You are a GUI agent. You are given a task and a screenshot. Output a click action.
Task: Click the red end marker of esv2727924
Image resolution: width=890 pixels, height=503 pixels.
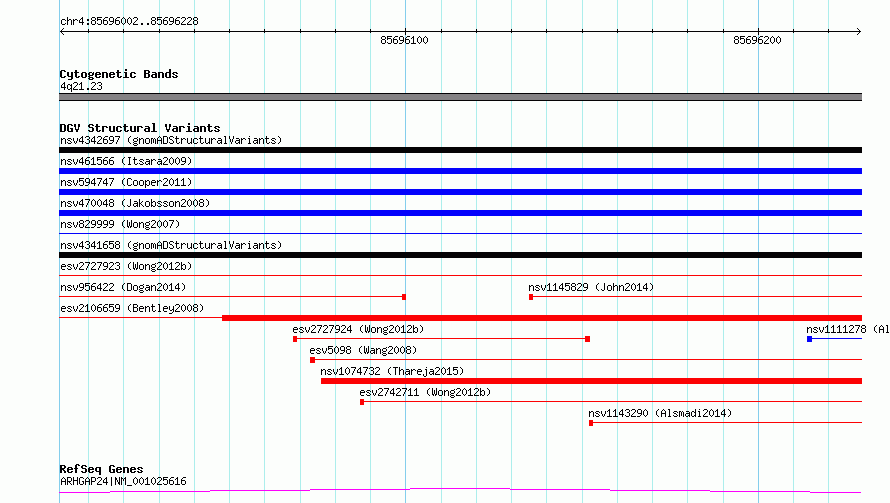click(x=587, y=339)
